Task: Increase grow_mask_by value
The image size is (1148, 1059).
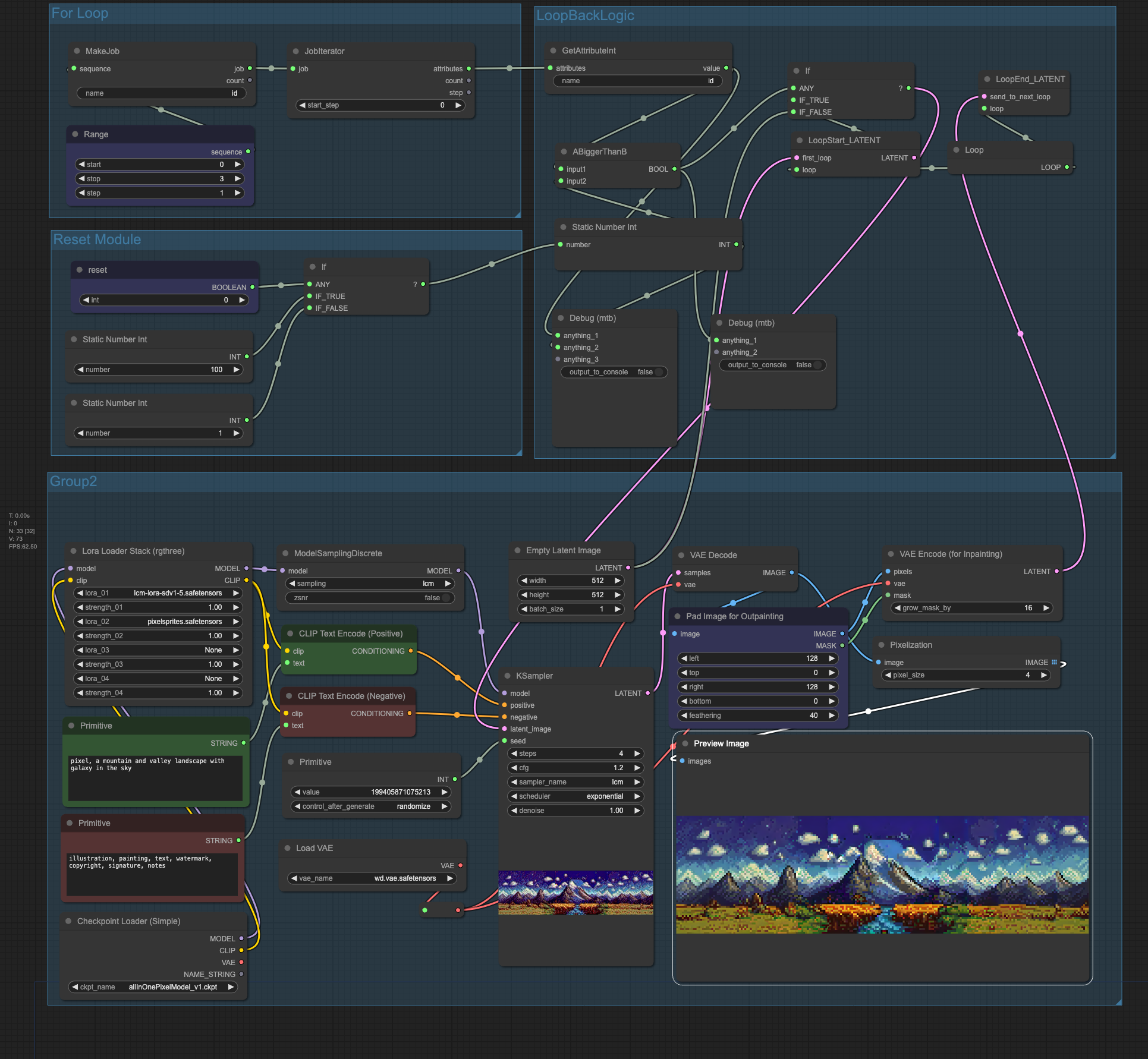Action: coord(1046,608)
